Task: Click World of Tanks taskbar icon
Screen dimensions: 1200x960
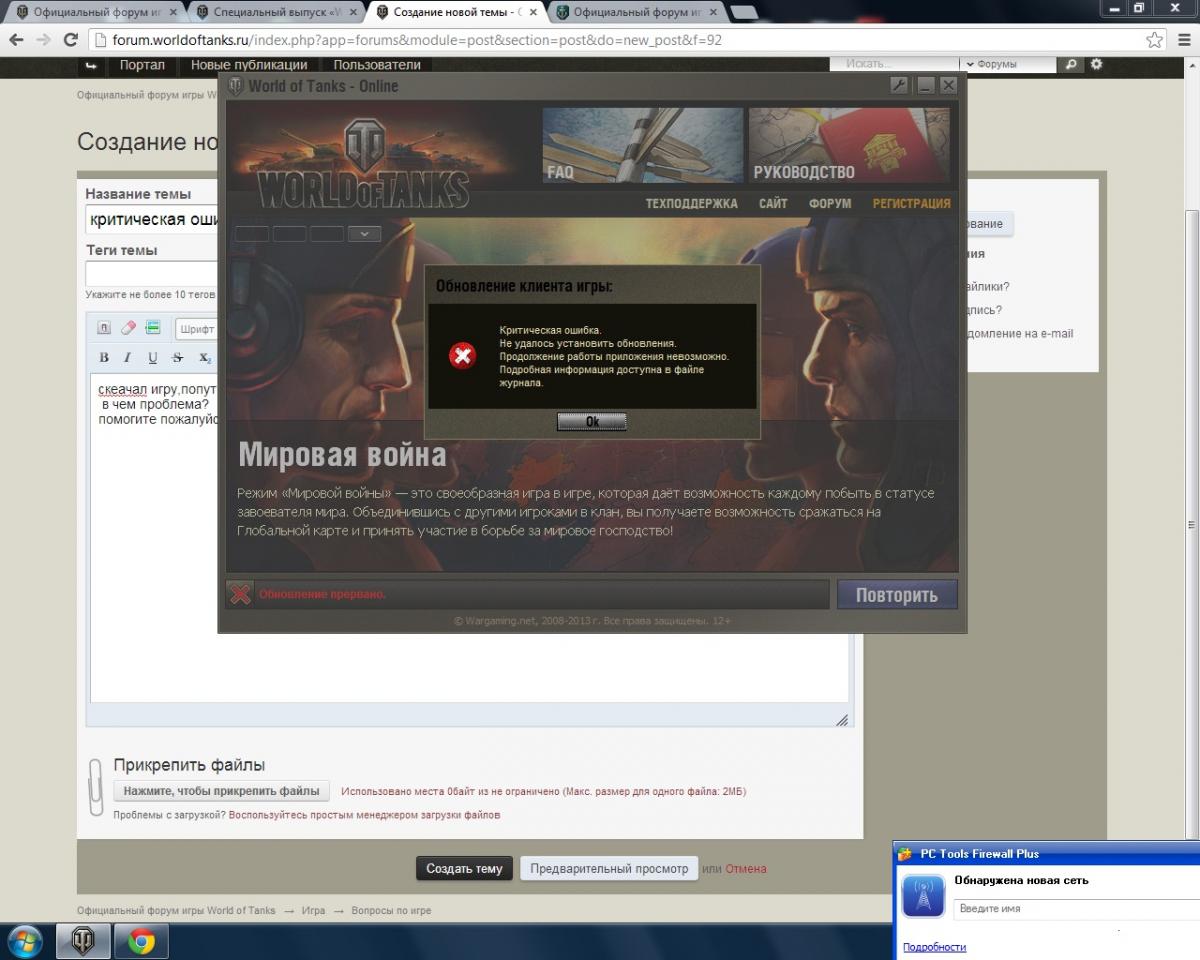Action: tap(84, 941)
